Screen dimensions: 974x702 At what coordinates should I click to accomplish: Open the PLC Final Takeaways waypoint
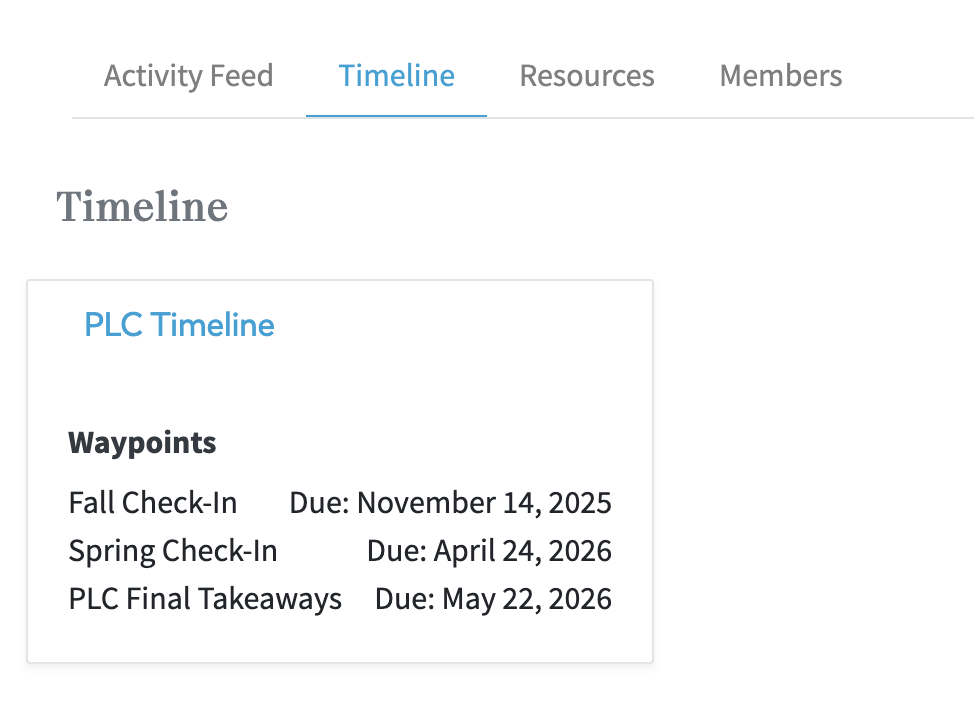[205, 598]
